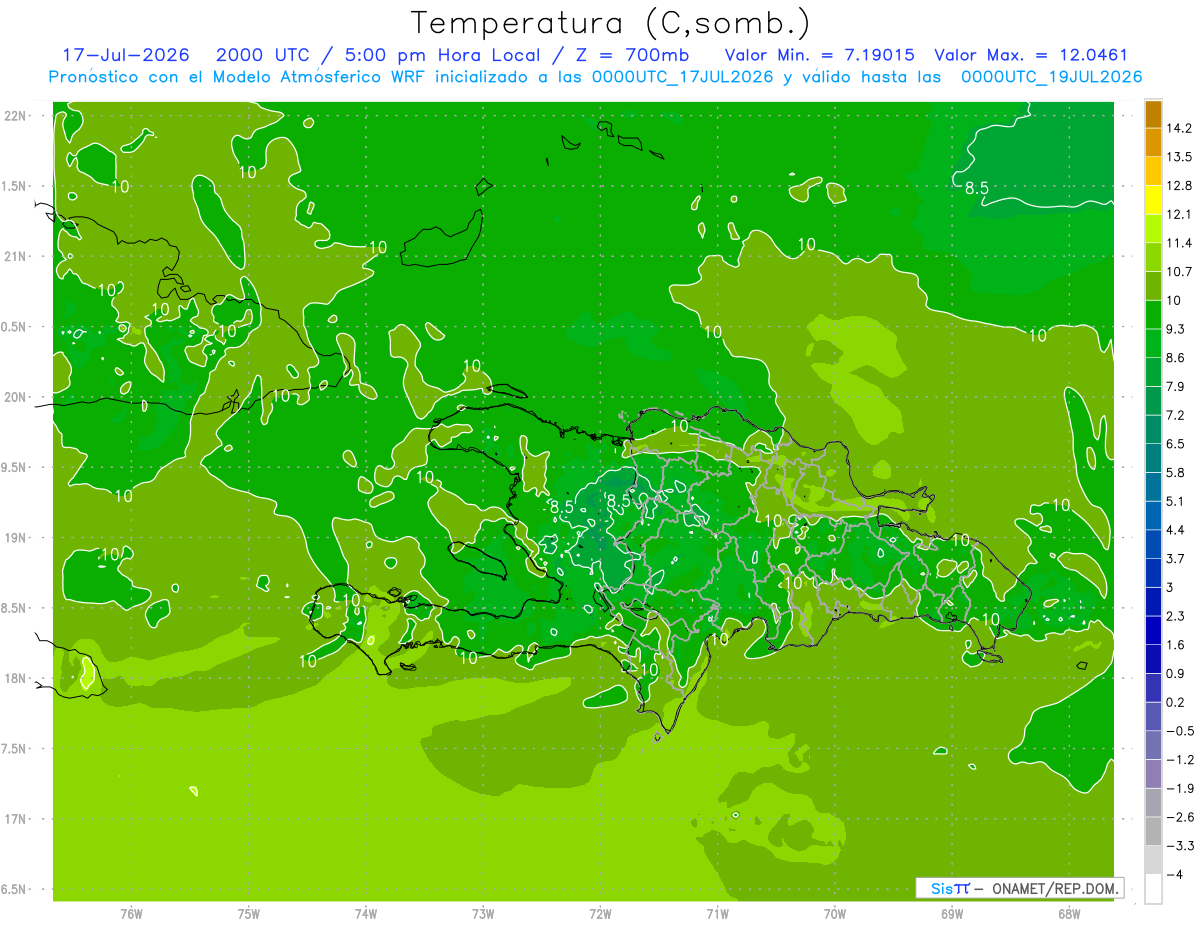Click the 3.7 color scale label

click(x=1176, y=558)
